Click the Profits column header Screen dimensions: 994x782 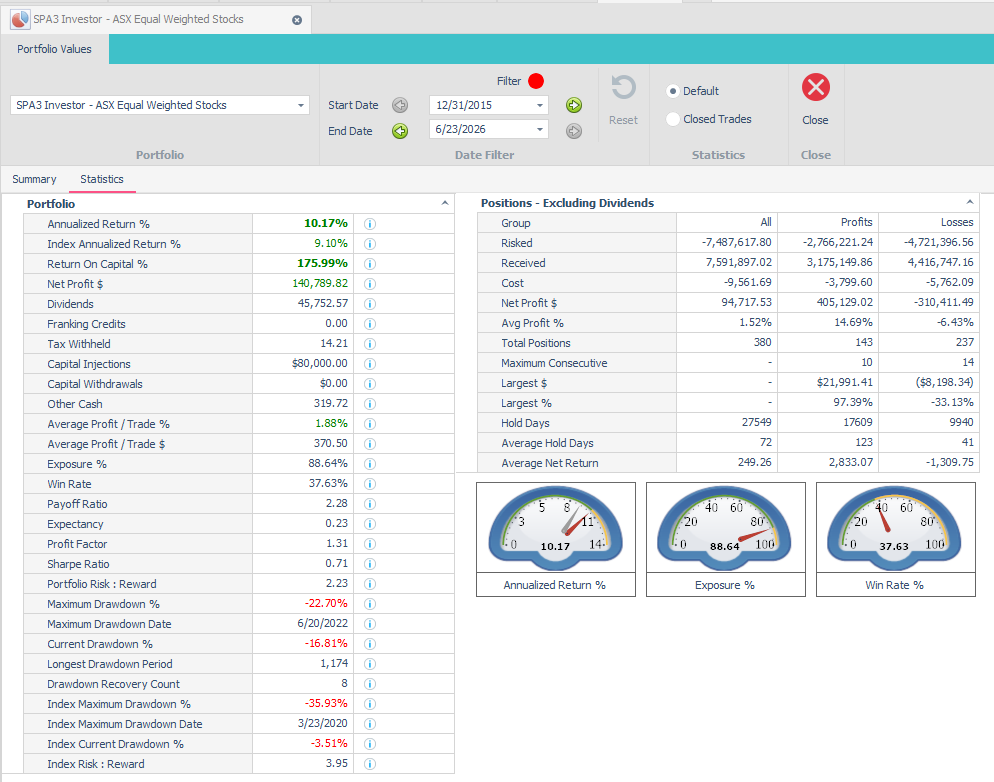pos(856,222)
